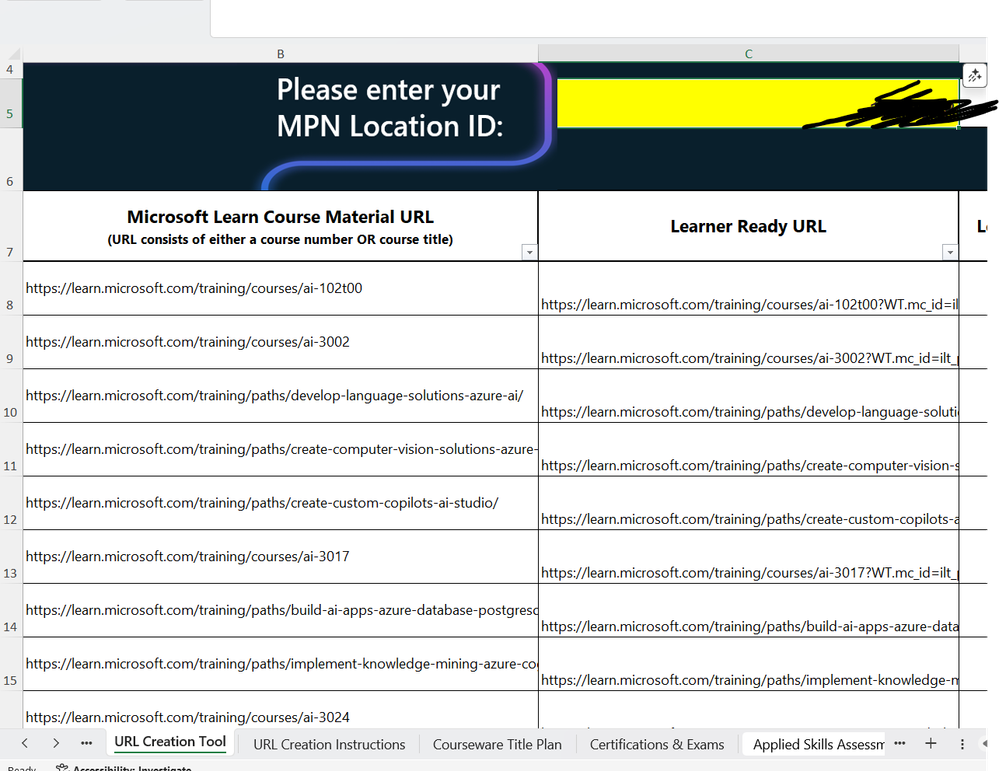Open the URL Creation Instructions sheet
The width and height of the screenshot is (999, 771).
point(329,744)
